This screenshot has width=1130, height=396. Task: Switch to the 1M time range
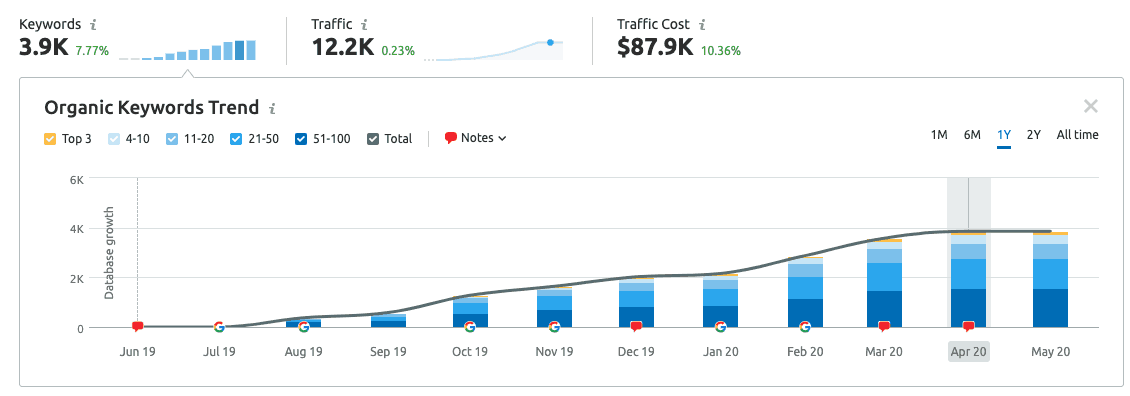[938, 135]
